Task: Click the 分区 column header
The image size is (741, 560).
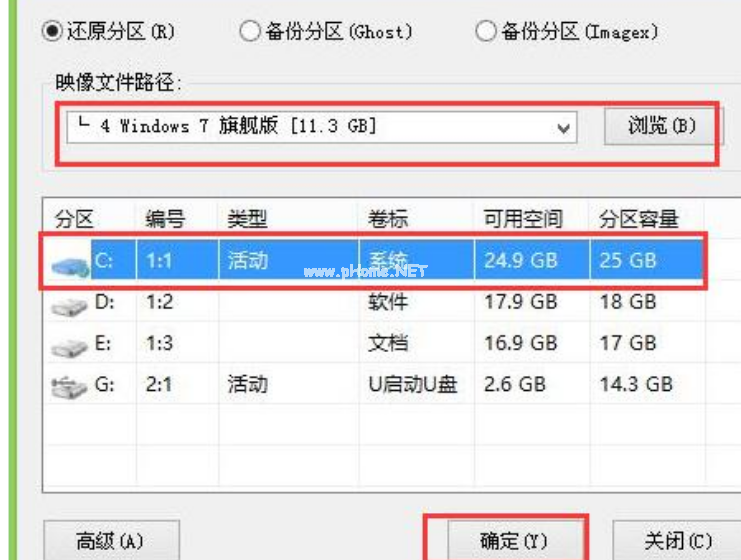Action: (73, 219)
